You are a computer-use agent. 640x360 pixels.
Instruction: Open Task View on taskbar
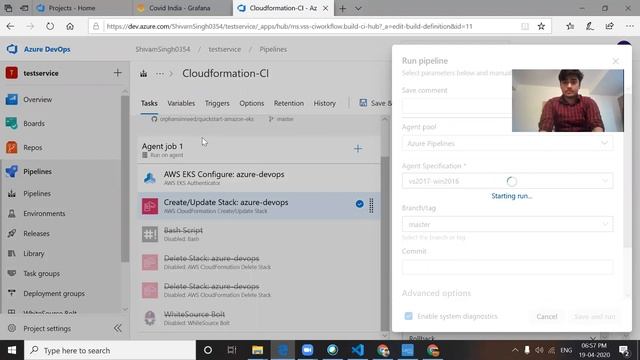point(232,350)
